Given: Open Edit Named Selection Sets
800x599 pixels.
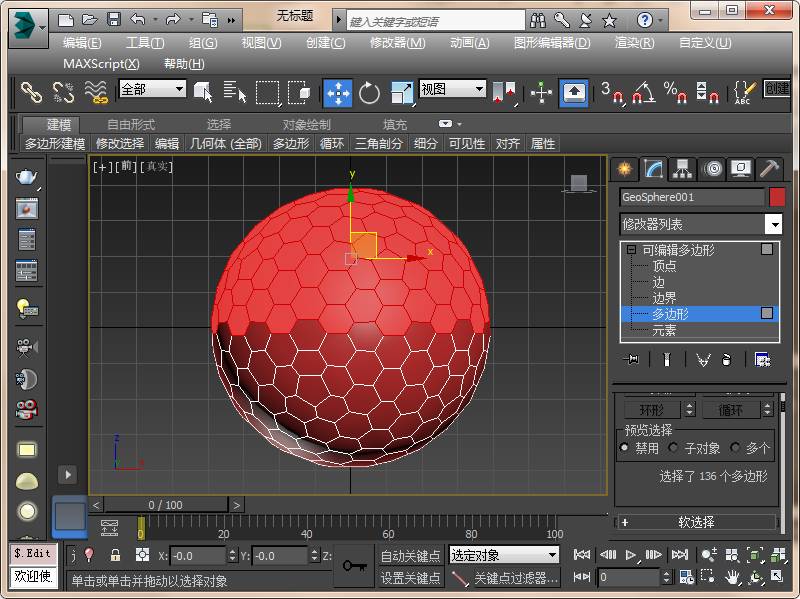Looking at the screenshot, I should [744, 93].
